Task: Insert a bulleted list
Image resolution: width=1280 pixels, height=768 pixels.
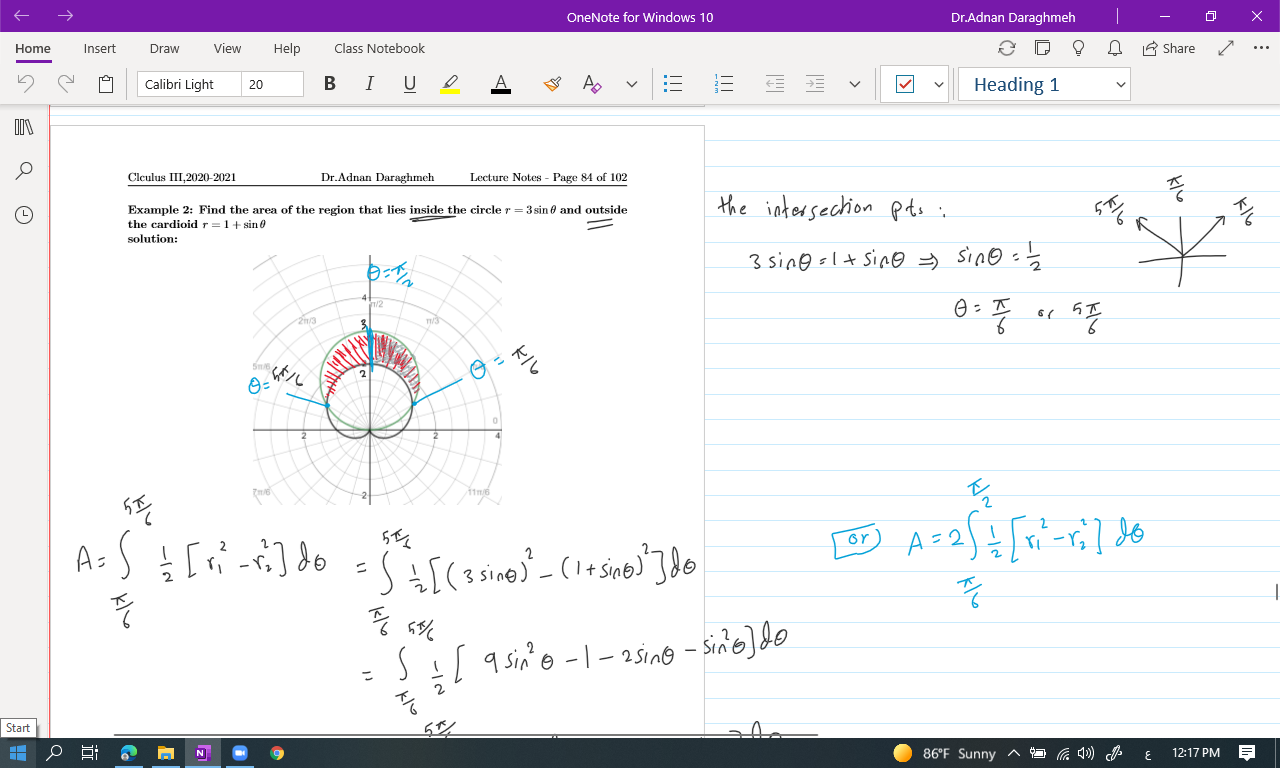Action: [674, 85]
